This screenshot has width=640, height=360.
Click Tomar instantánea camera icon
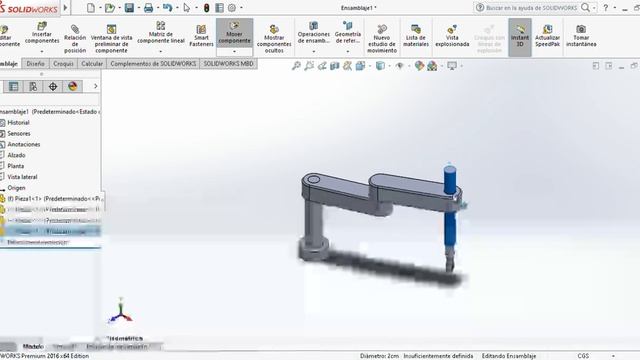(581, 36)
